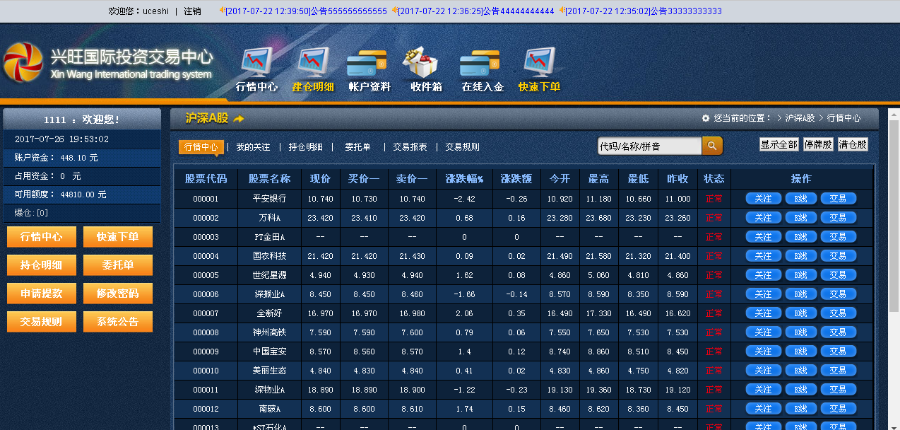Click the arrow icon beside 沪深A股
The height and width of the screenshot is (430, 900).
[x=239, y=119]
